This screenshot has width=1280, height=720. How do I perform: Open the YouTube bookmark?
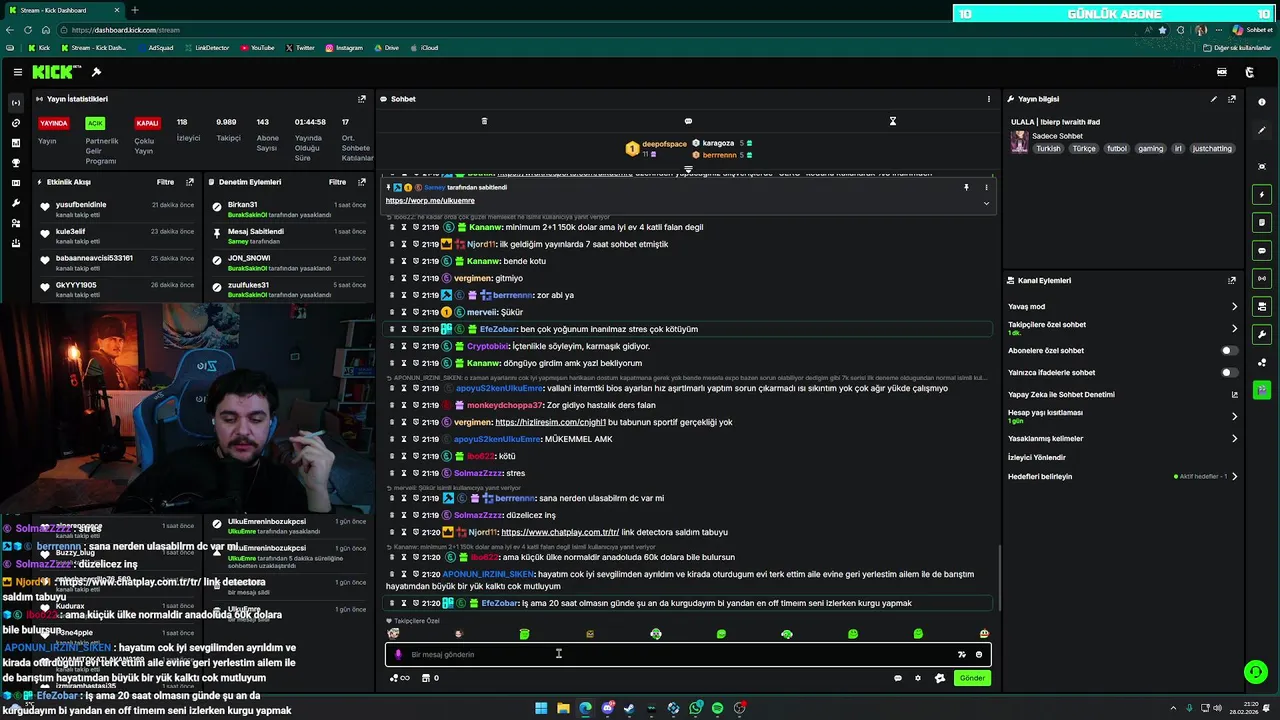coord(257,48)
